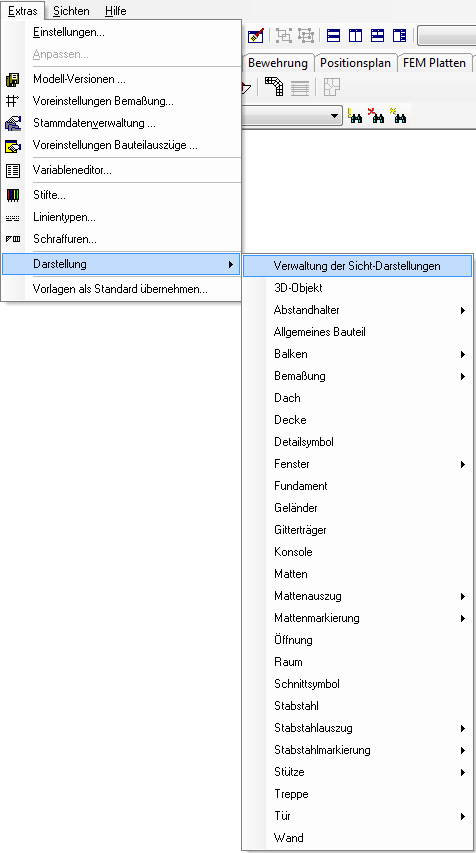Switch to the Positionsplan tab
Screen dimensions: 476x853
point(355,63)
